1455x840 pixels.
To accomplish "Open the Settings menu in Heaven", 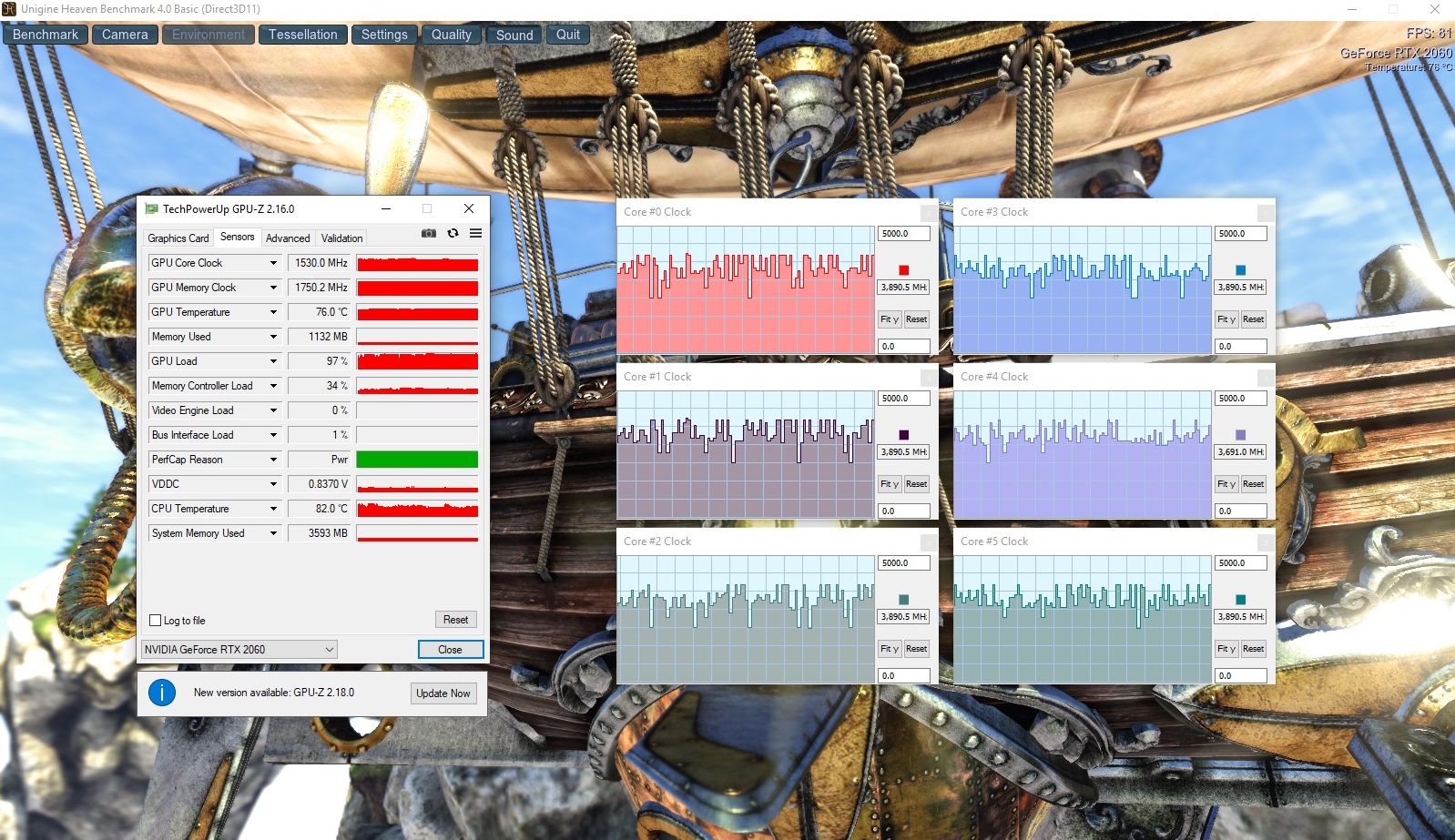I will coord(384,35).
